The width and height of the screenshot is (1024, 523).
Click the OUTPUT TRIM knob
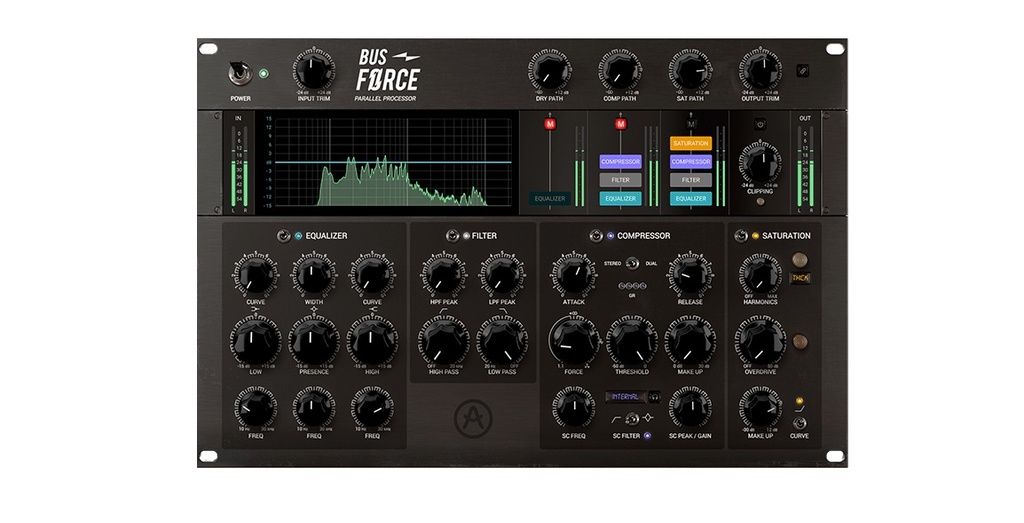coord(760,70)
